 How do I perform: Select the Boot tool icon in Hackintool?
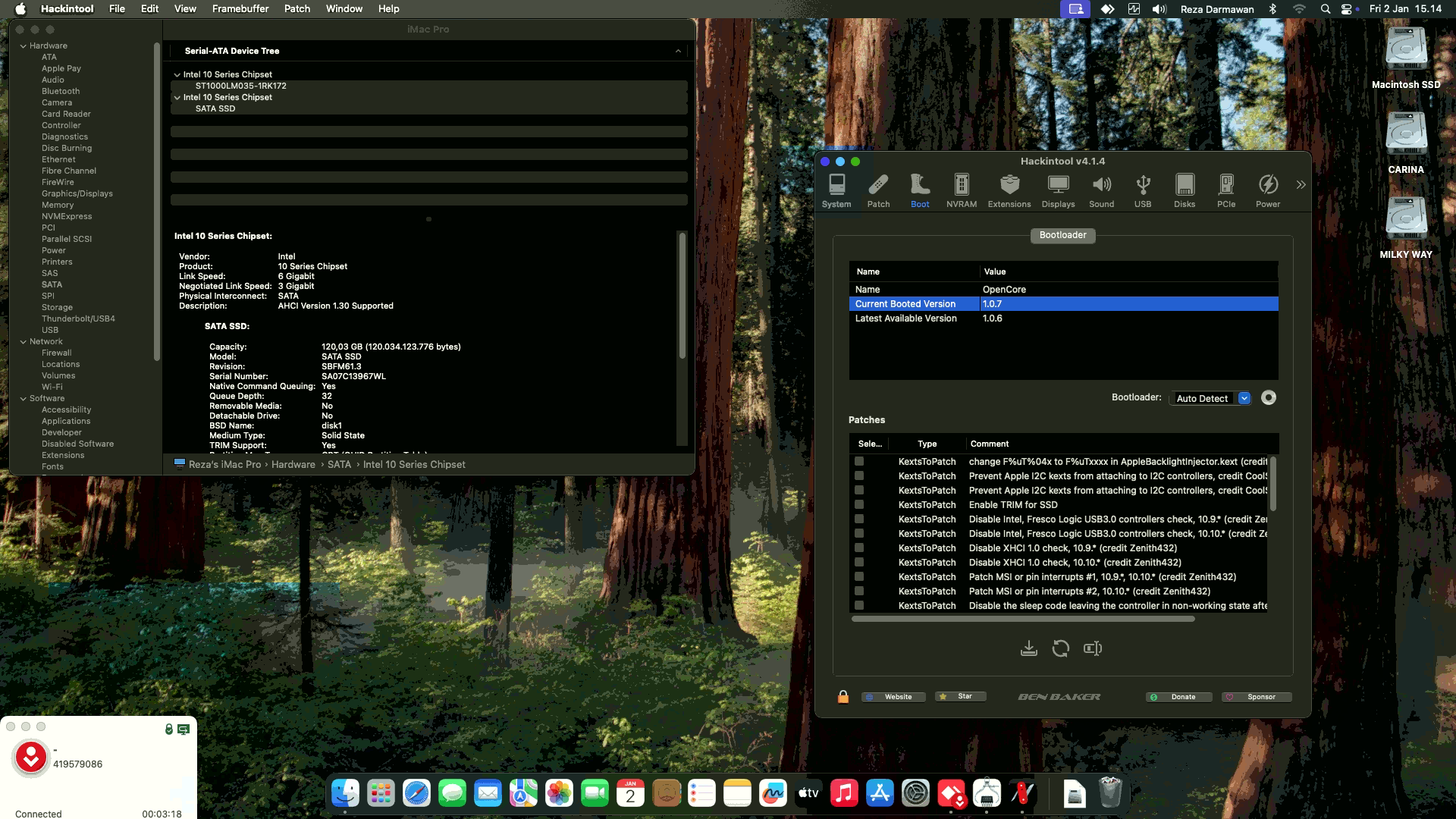(x=920, y=190)
